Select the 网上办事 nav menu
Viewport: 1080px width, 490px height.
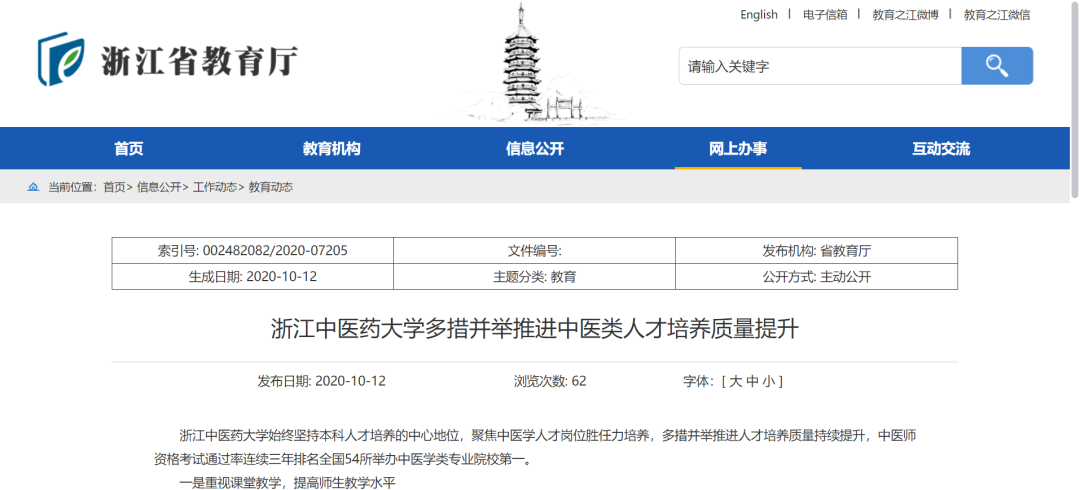tap(738, 148)
